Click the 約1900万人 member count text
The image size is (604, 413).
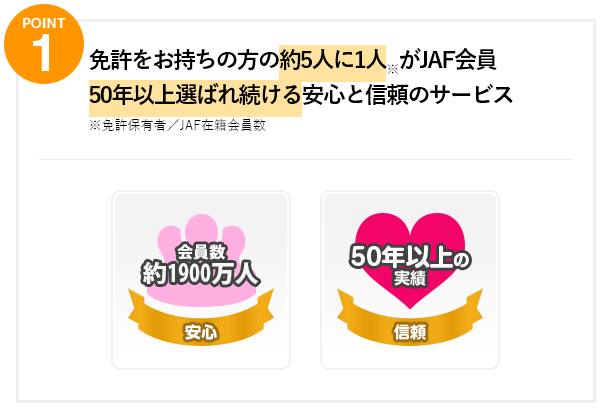pyautogui.click(x=201, y=274)
